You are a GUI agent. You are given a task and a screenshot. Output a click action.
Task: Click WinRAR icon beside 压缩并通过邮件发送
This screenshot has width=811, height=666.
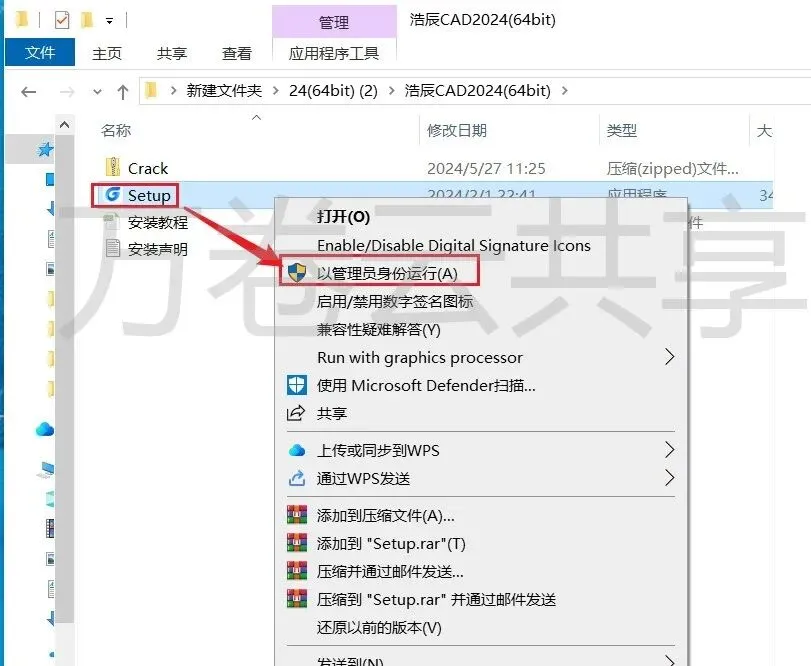pyautogui.click(x=297, y=571)
